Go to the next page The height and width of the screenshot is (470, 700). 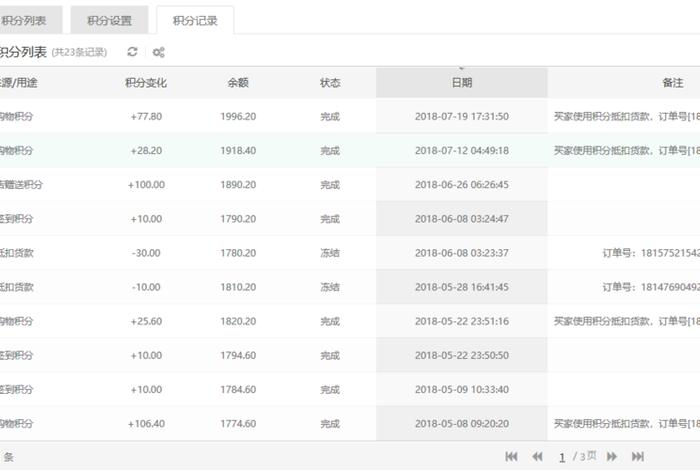pyautogui.click(x=612, y=457)
